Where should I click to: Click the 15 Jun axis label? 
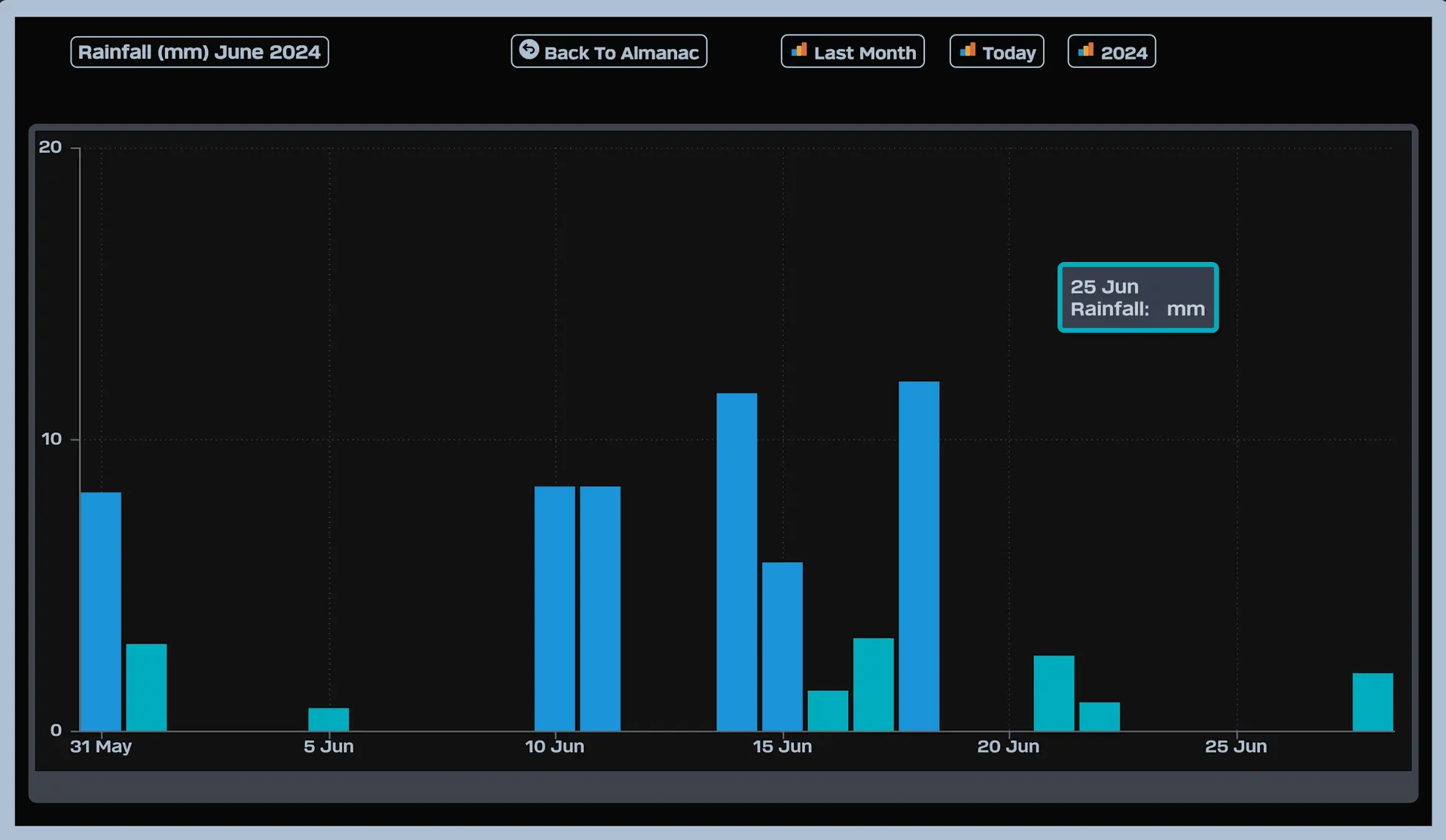point(782,747)
